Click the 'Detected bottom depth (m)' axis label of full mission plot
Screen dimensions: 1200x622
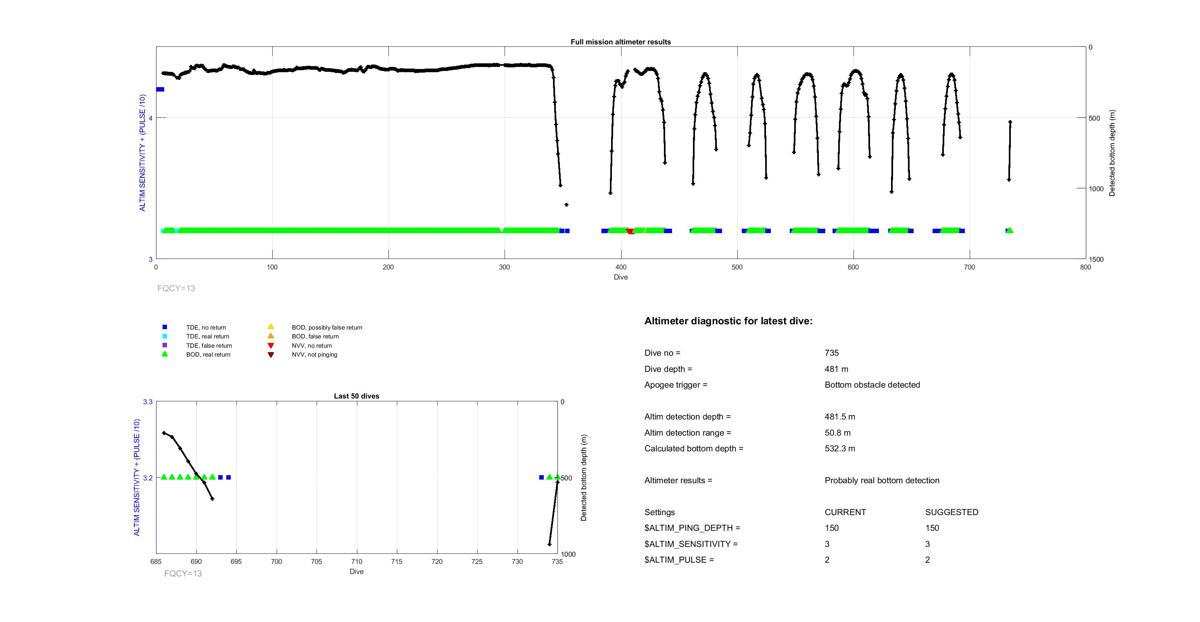point(1112,153)
